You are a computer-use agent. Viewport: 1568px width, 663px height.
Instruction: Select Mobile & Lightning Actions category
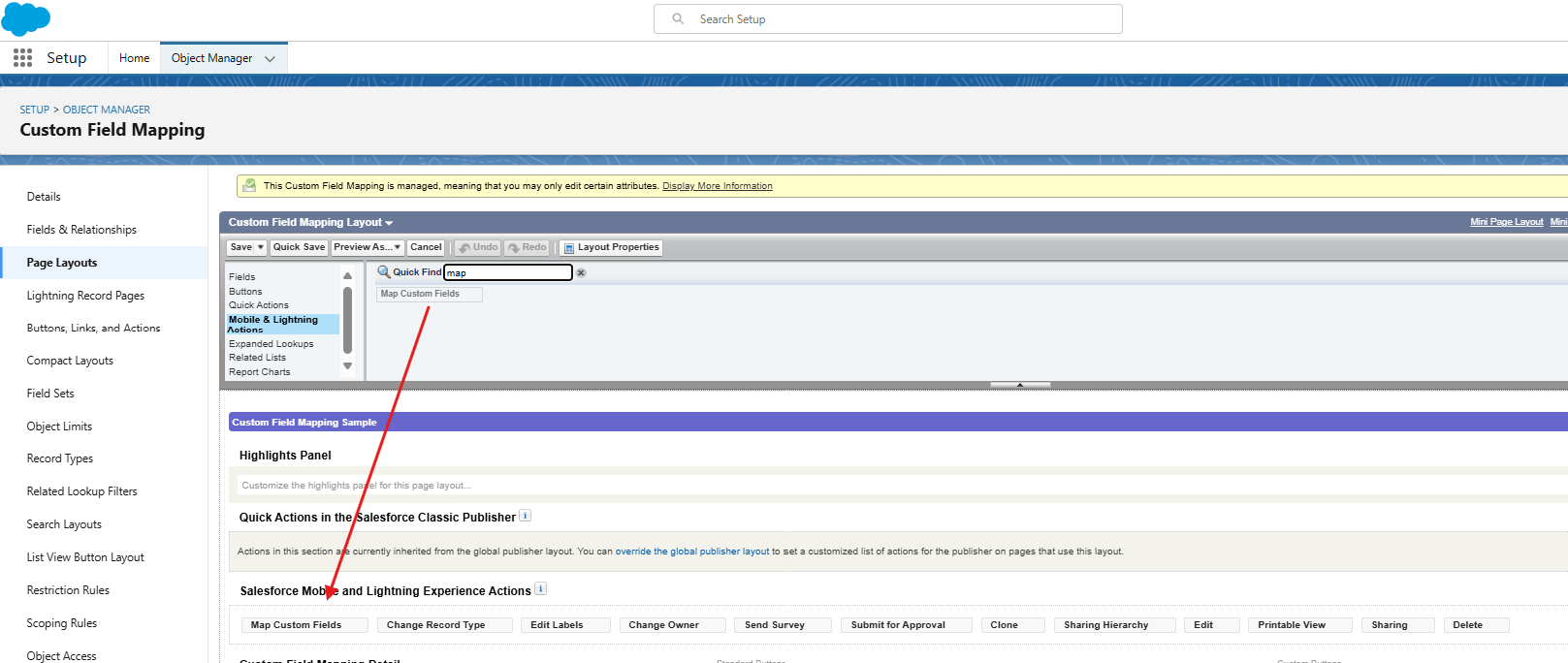[282, 324]
